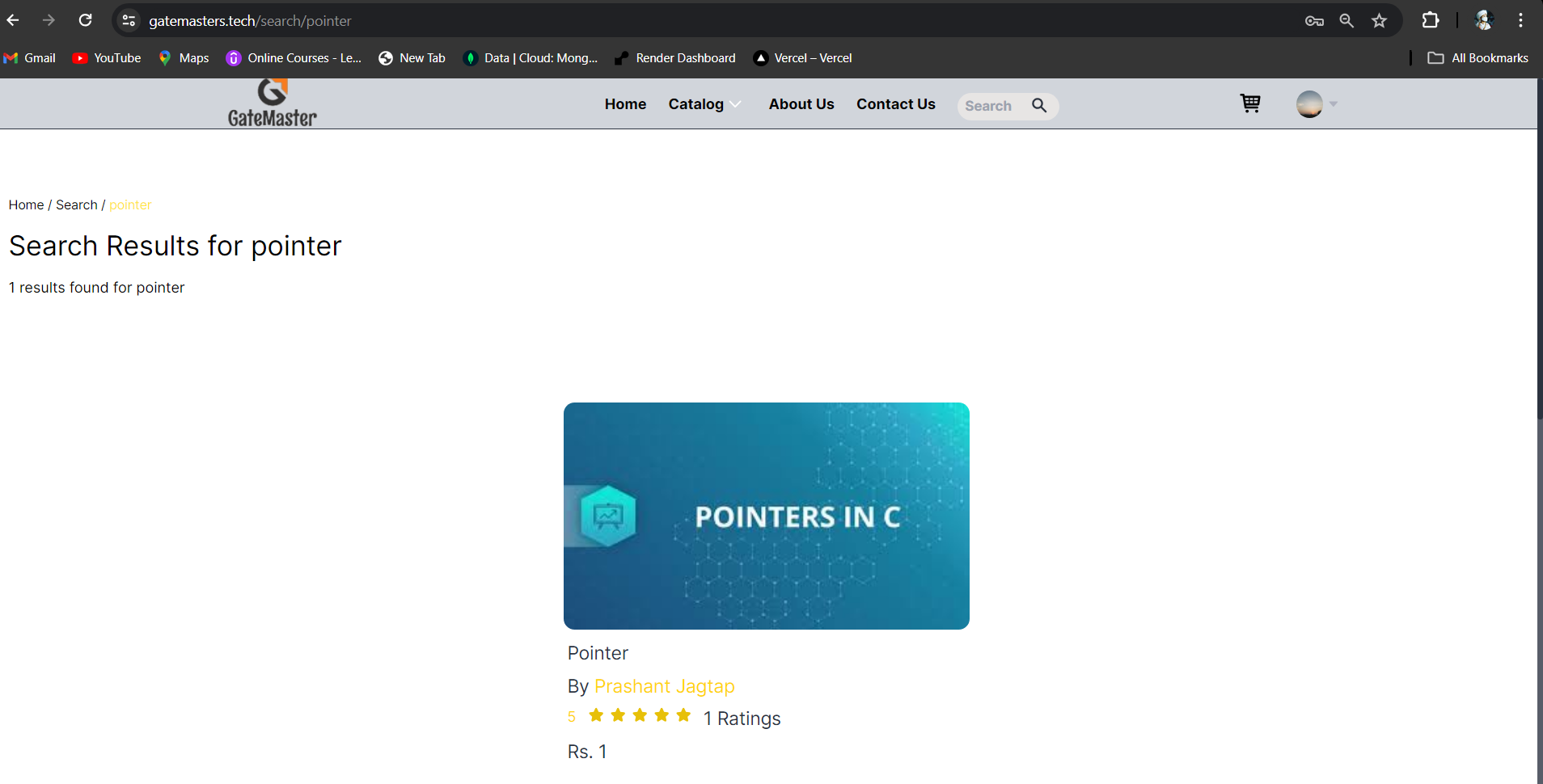The width and height of the screenshot is (1543, 784).
Task: Open the Gmail bookmark
Action: [29, 57]
